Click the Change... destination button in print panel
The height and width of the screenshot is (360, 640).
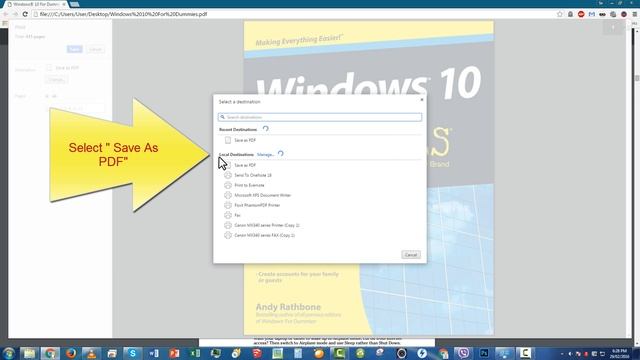(56, 80)
